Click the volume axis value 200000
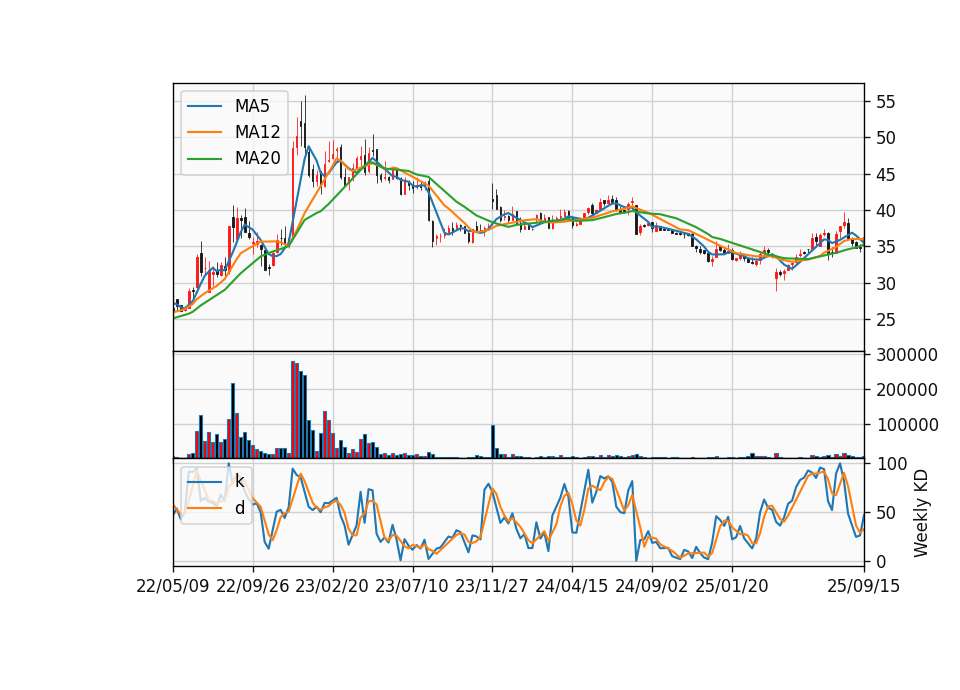This screenshot has height=690, width=960. [907, 389]
